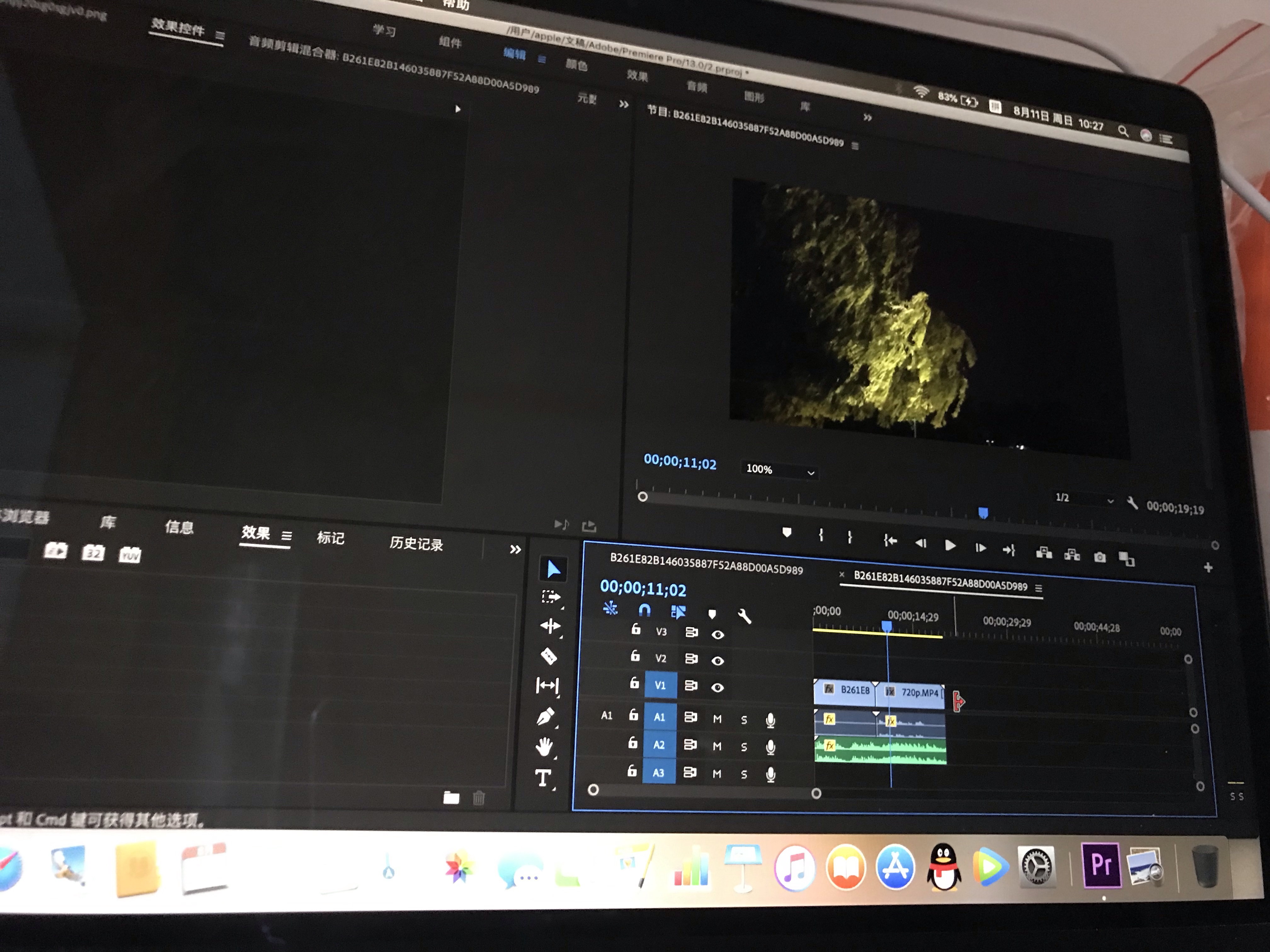Toggle V1 track target button
Viewport: 1270px width, 952px height.
coord(660,685)
